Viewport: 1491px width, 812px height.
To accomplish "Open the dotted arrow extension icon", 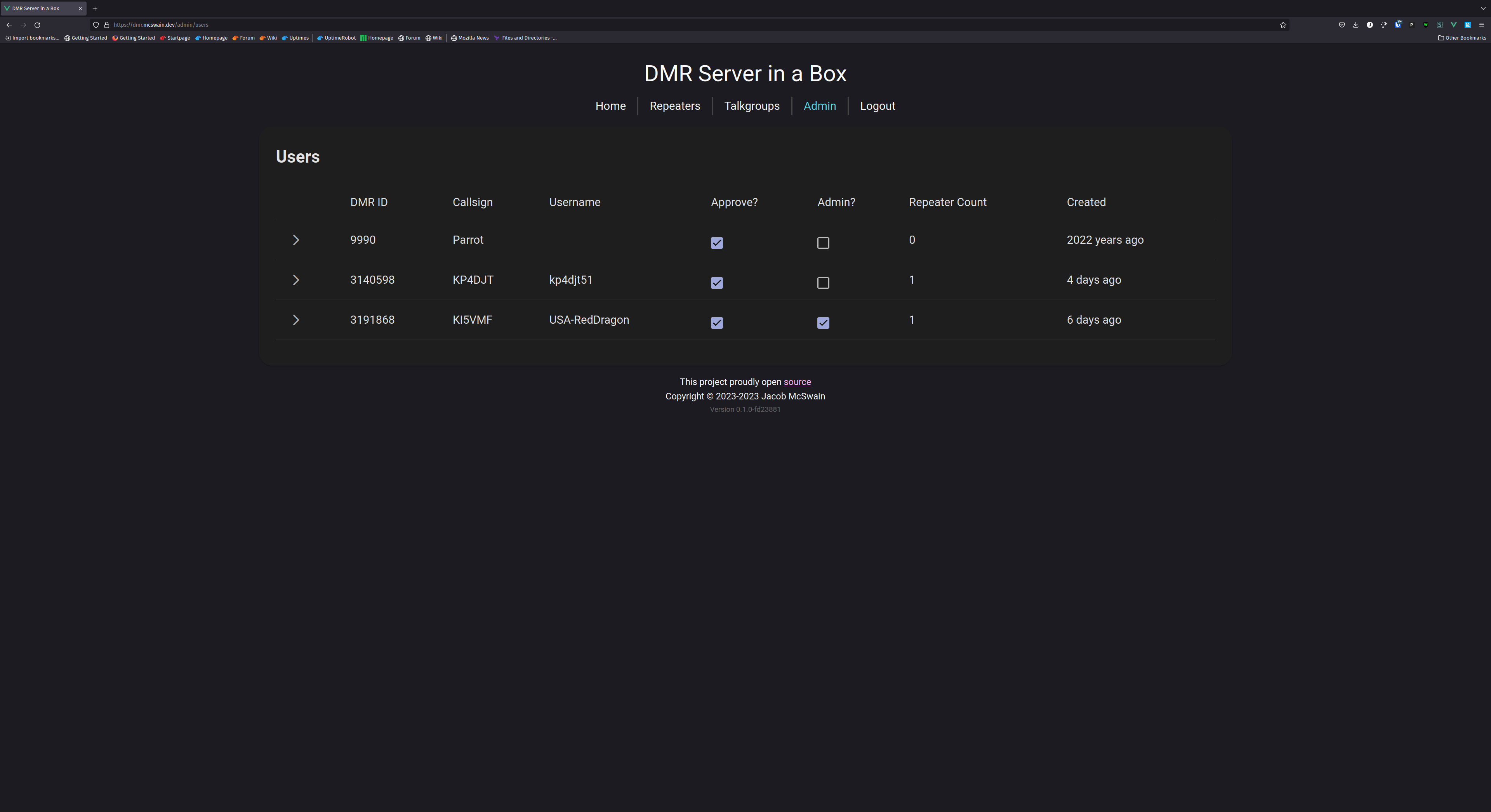I will (1384, 25).
